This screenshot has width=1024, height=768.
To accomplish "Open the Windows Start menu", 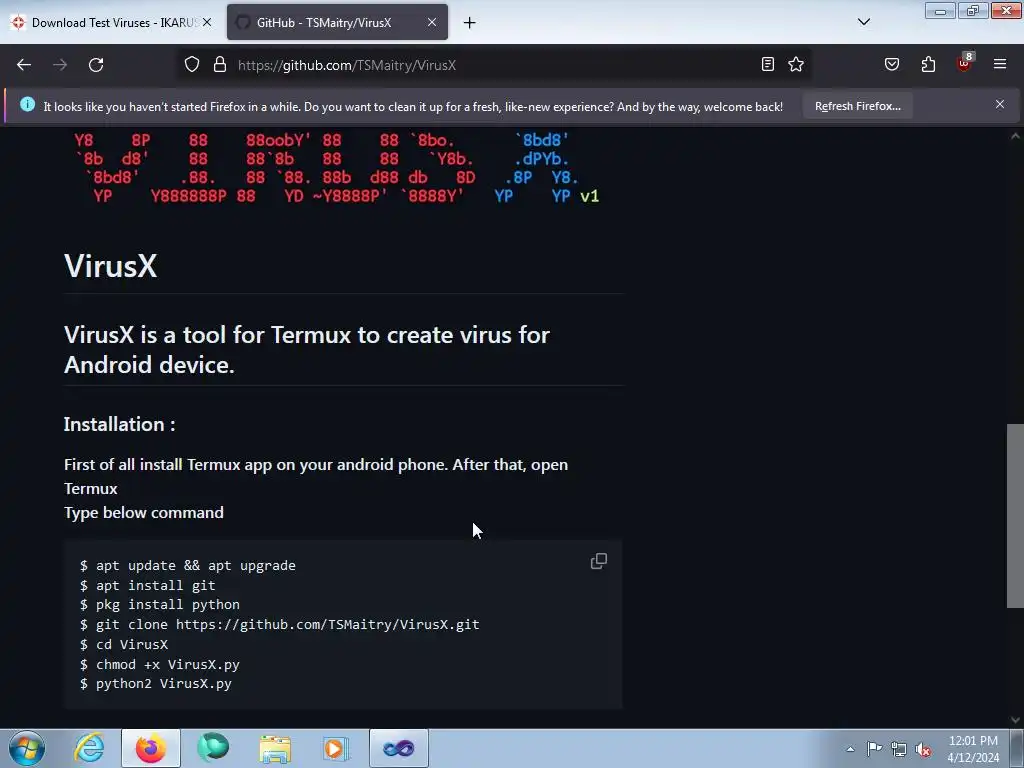I will click(27, 748).
